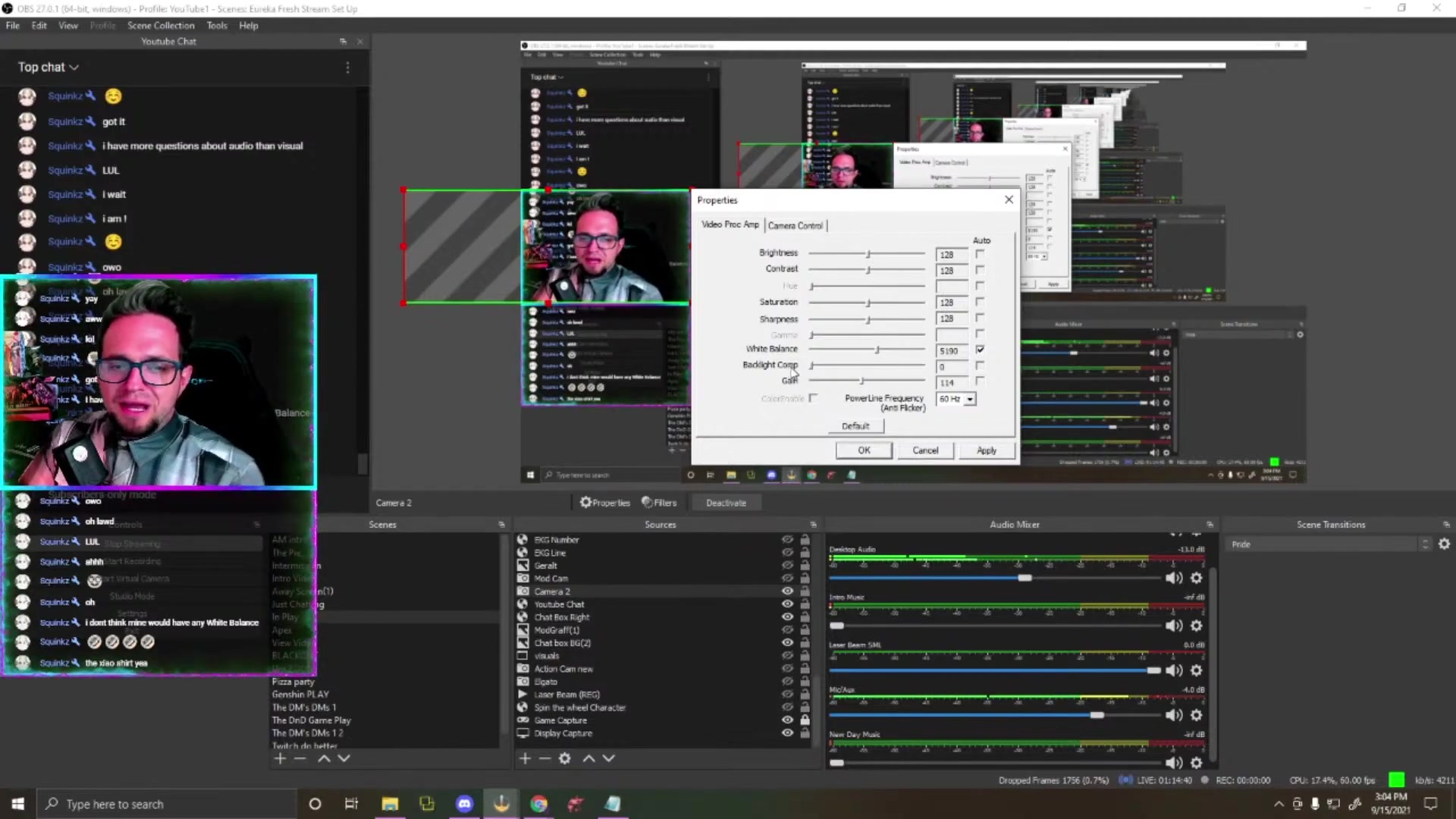This screenshot has width=1456, height=819.
Task: Mute the Desktop Audio speaker icon
Action: point(1173,579)
